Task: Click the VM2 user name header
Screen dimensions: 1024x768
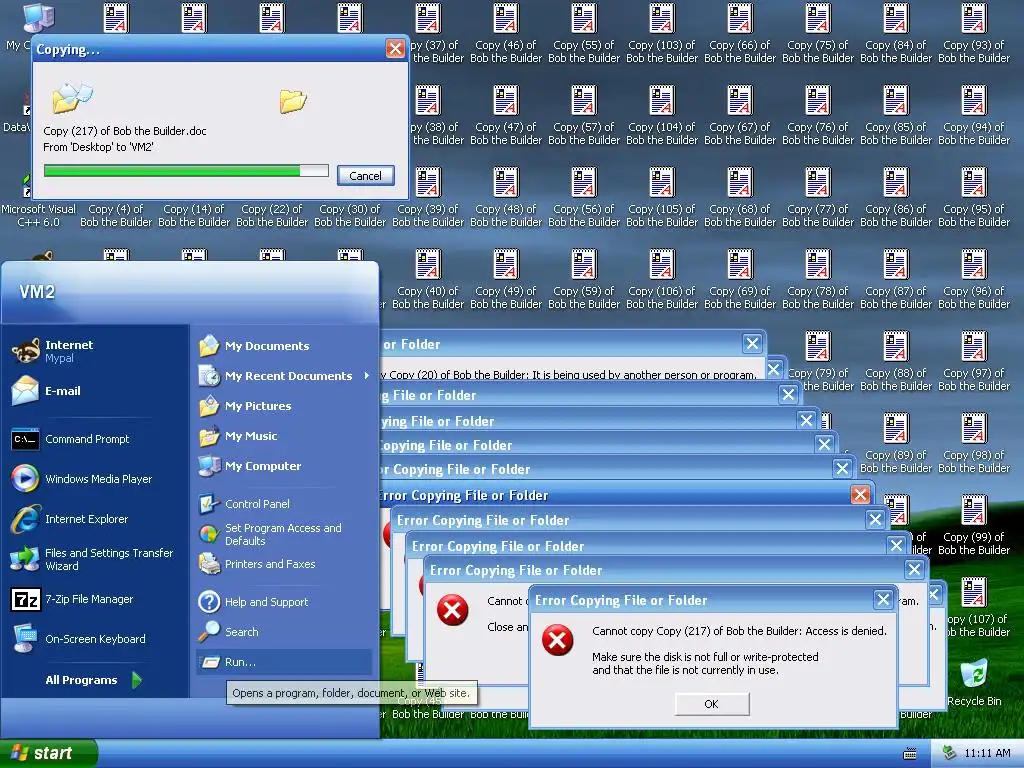Action: tap(37, 291)
